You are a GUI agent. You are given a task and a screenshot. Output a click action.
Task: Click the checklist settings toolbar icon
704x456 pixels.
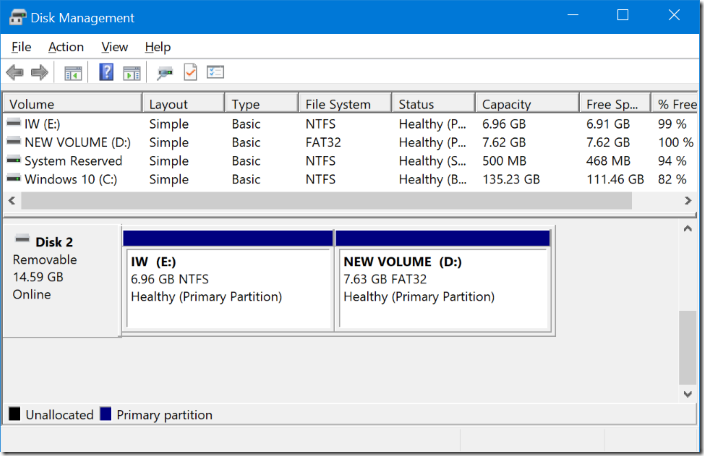[x=215, y=72]
